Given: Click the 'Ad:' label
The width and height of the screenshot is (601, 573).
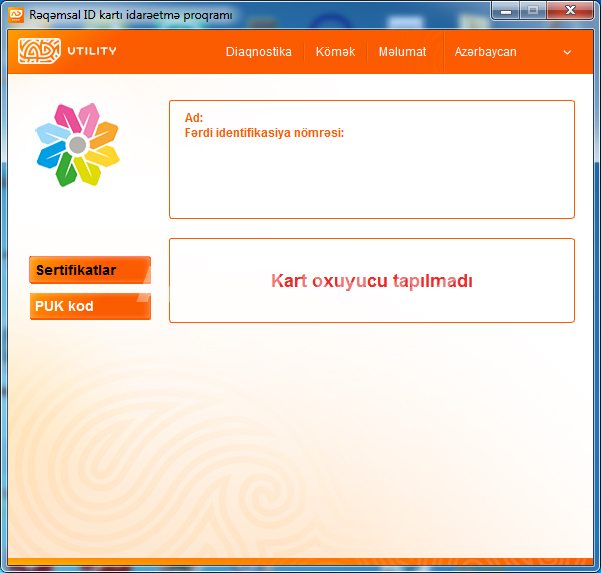Looking at the screenshot, I should coord(194,118).
